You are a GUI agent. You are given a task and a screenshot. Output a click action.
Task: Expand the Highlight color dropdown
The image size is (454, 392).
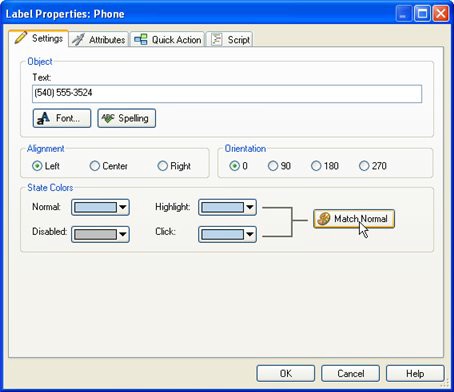(250, 207)
